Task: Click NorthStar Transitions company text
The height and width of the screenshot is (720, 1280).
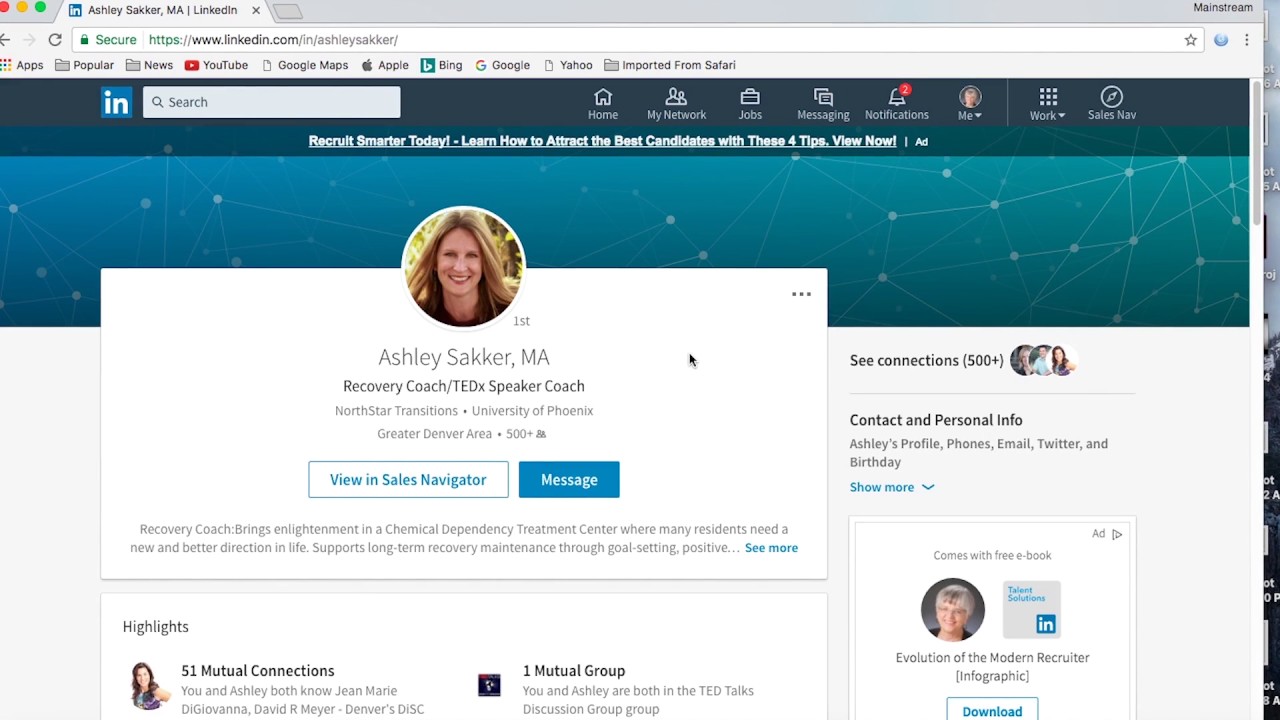Action: [x=396, y=411]
